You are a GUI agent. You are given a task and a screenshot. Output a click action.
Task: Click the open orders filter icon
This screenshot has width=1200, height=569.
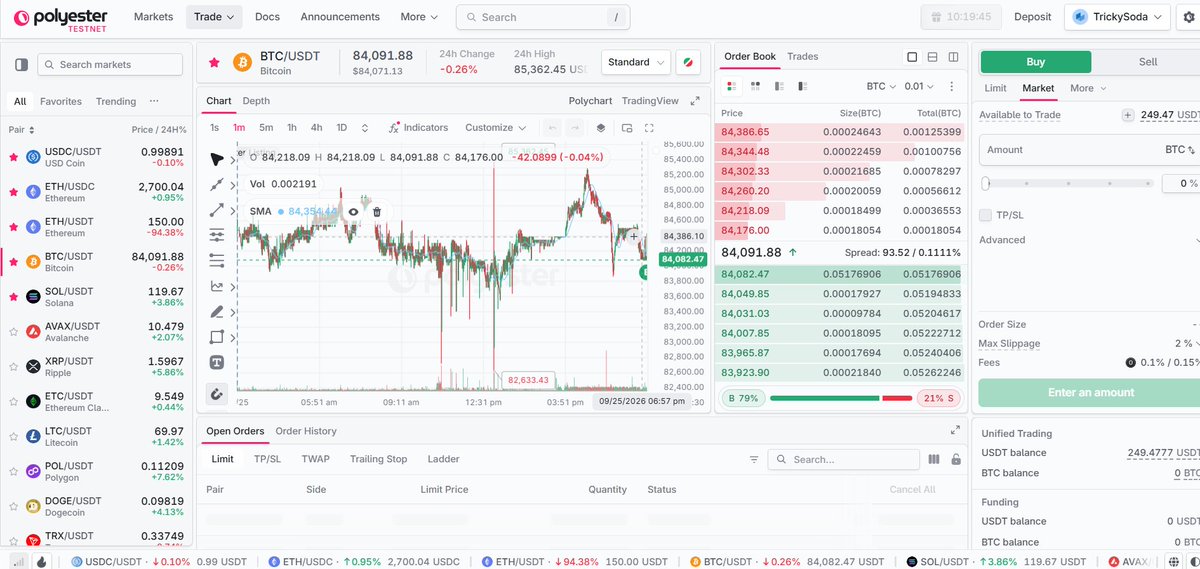pyautogui.click(x=754, y=460)
